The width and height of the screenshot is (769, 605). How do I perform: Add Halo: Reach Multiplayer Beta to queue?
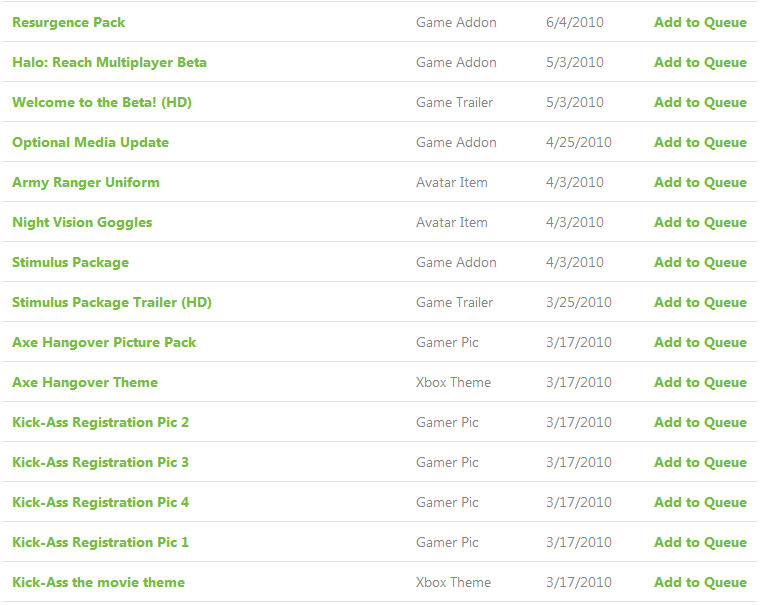(x=700, y=62)
